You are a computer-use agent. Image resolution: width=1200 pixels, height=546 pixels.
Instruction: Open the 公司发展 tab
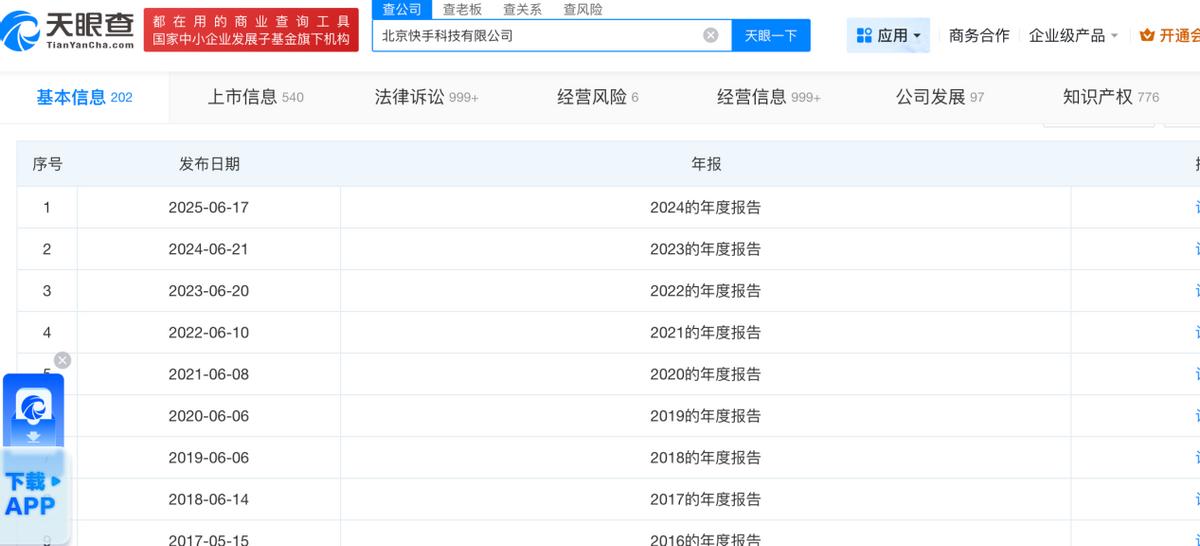tap(940, 97)
